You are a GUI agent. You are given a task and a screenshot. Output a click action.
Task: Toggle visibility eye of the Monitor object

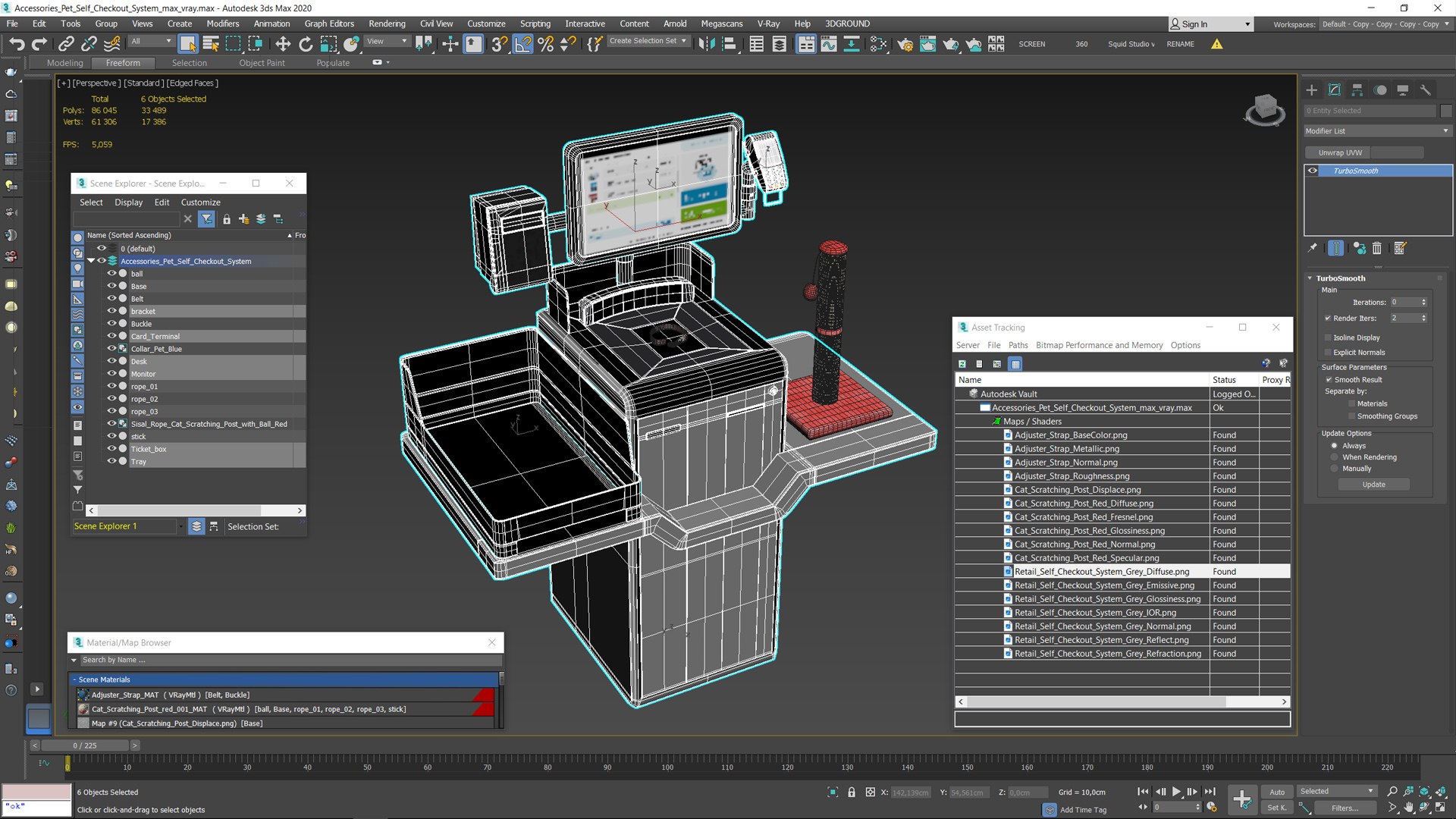[x=111, y=374]
